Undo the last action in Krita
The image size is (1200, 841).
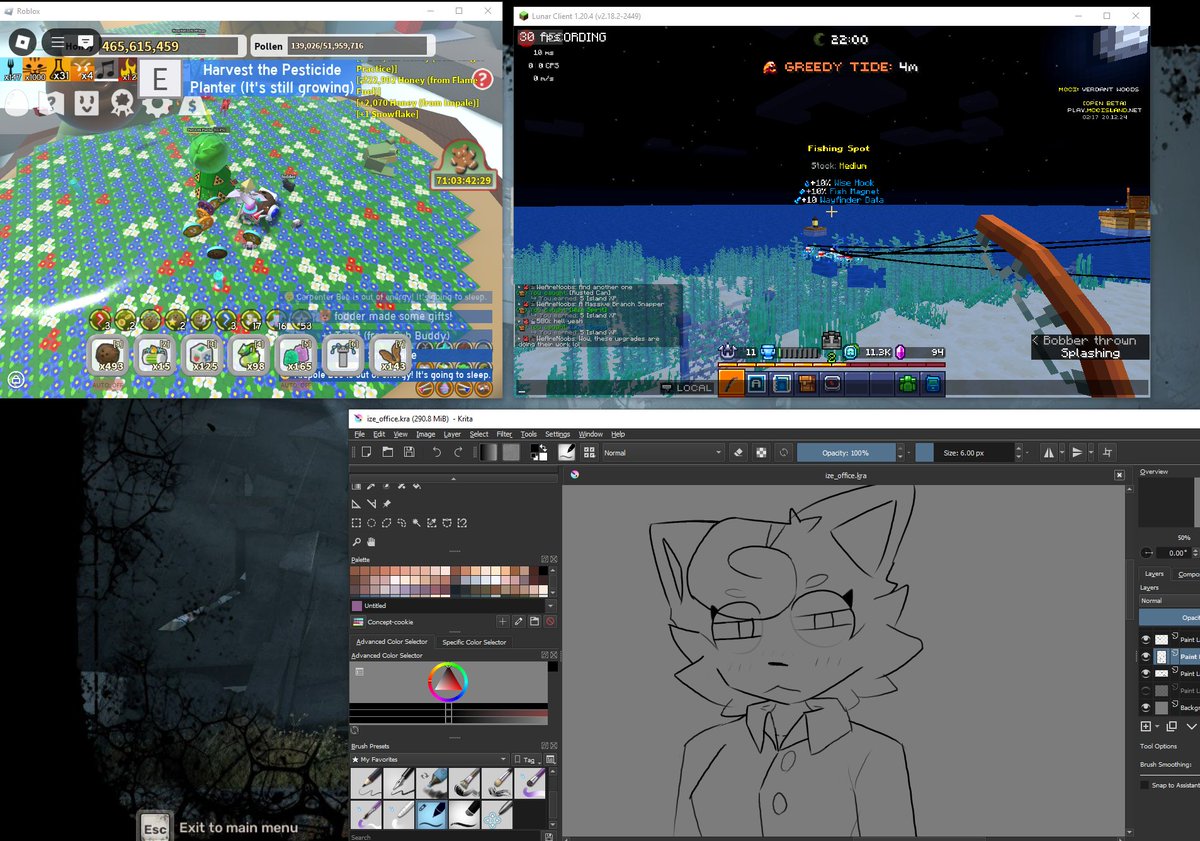click(x=437, y=452)
